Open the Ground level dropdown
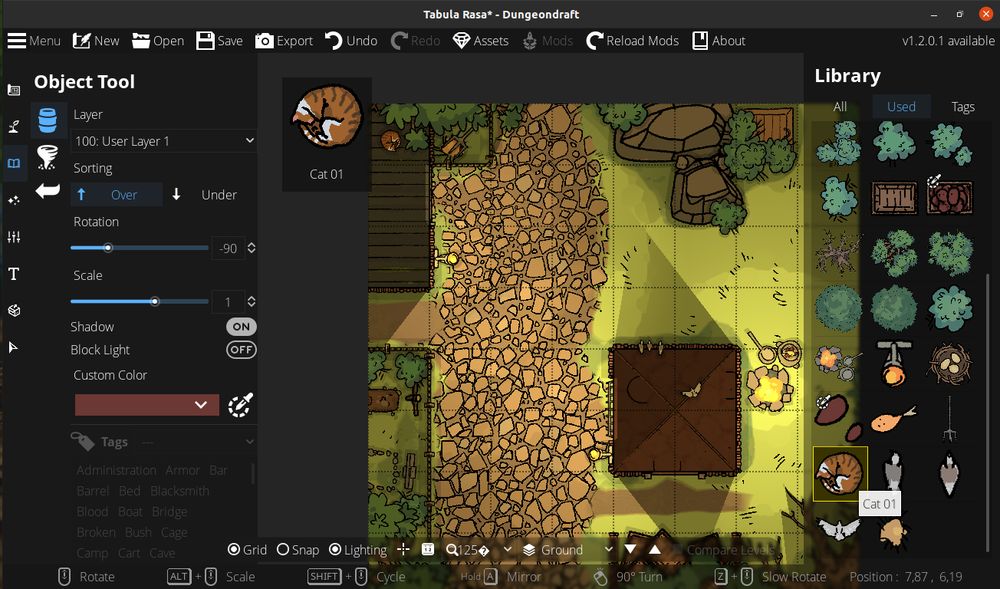 [568, 549]
